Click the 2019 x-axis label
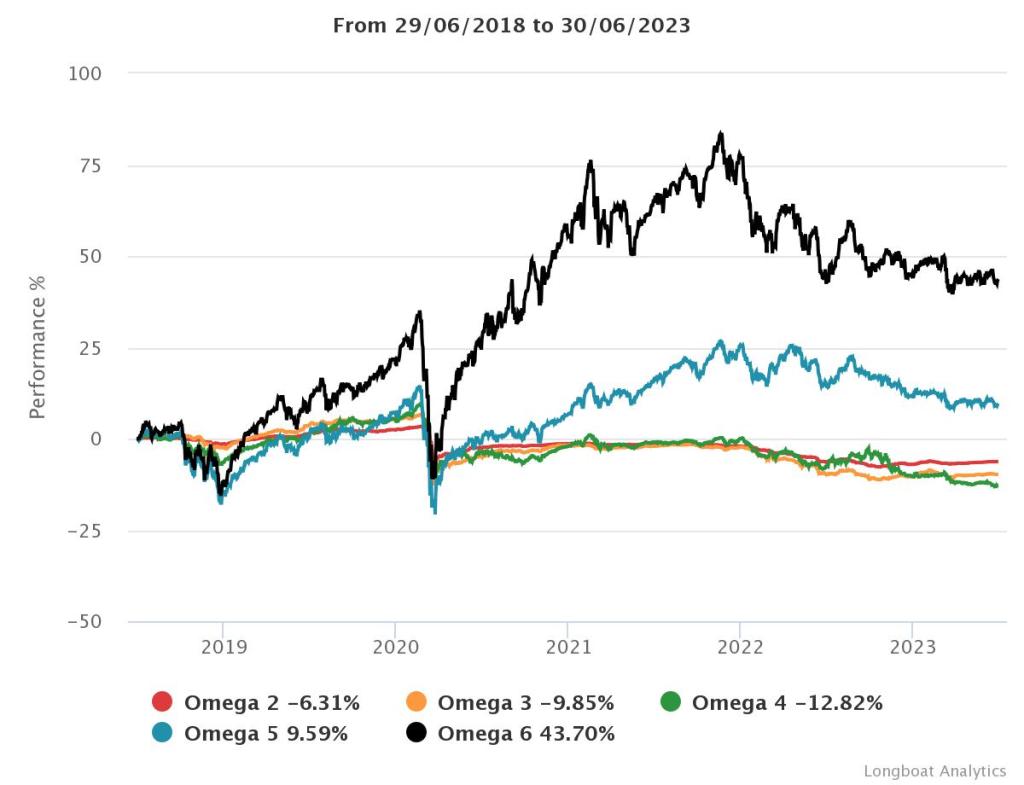The image size is (1024, 785). [x=222, y=646]
